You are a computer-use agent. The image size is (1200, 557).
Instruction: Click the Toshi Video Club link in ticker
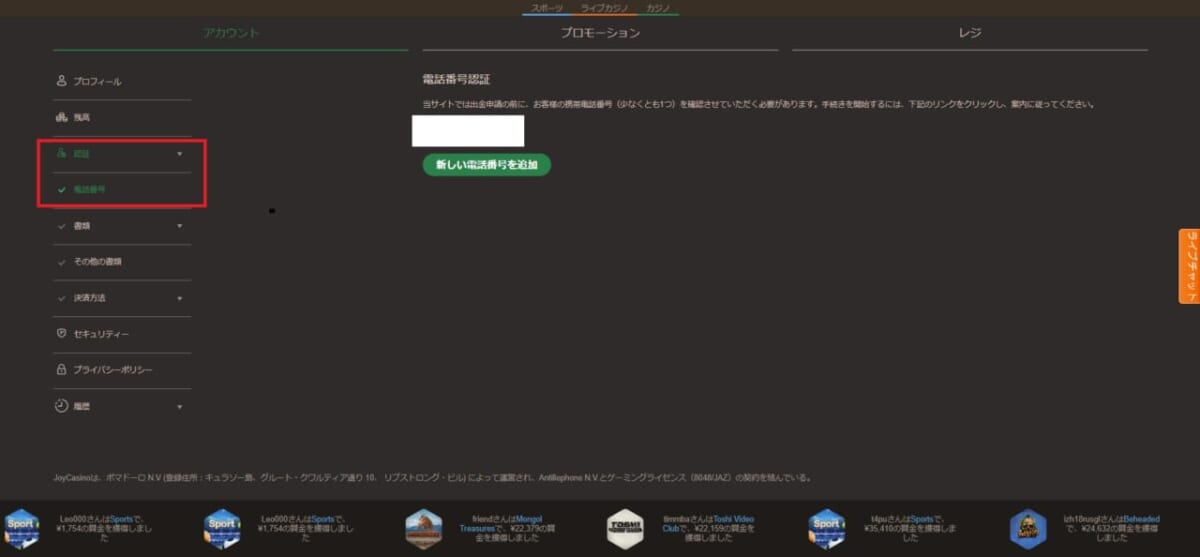pos(708,524)
